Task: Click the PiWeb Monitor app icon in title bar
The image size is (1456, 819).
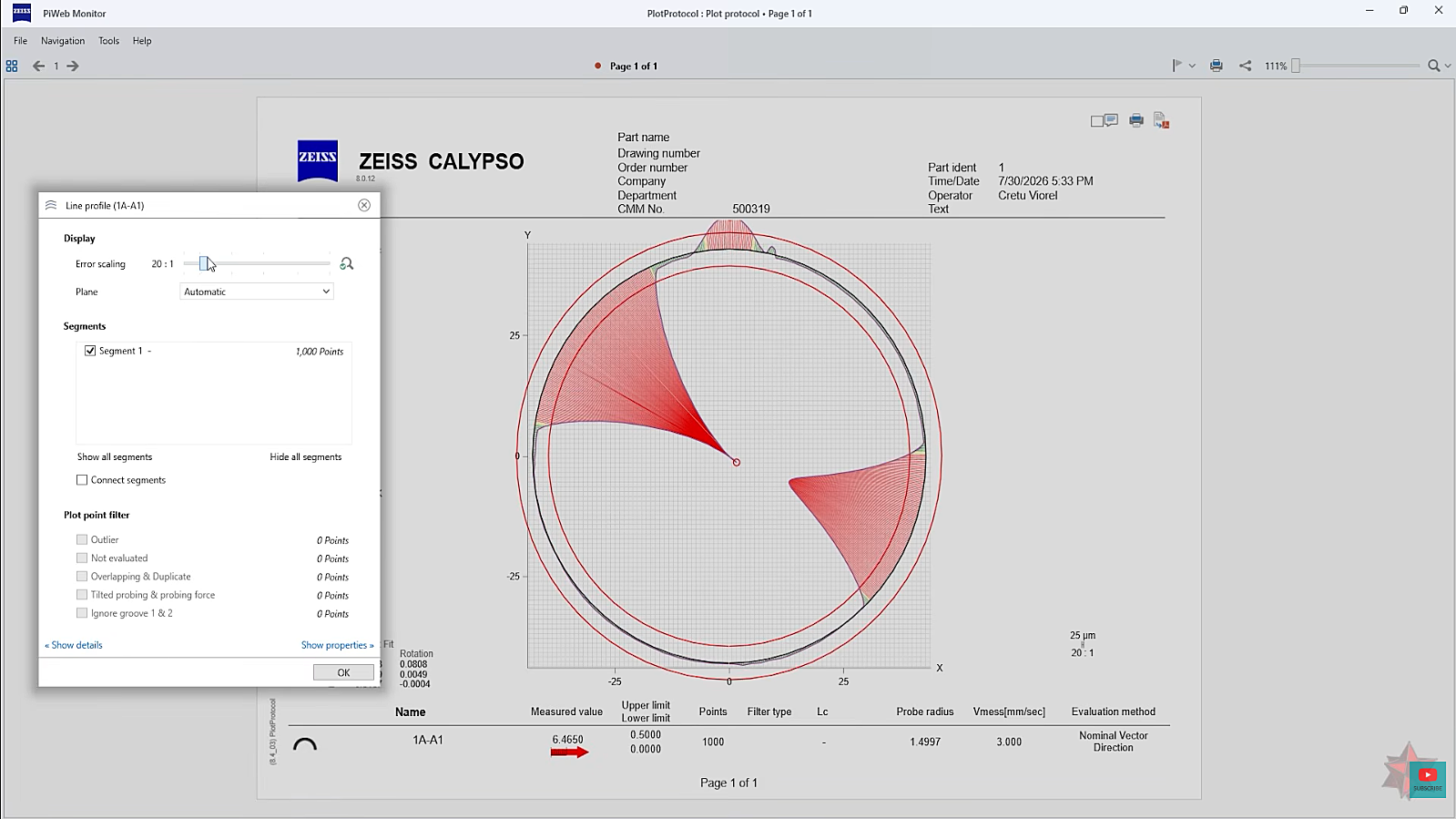Action: pyautogui.click(x=22, y=13)
